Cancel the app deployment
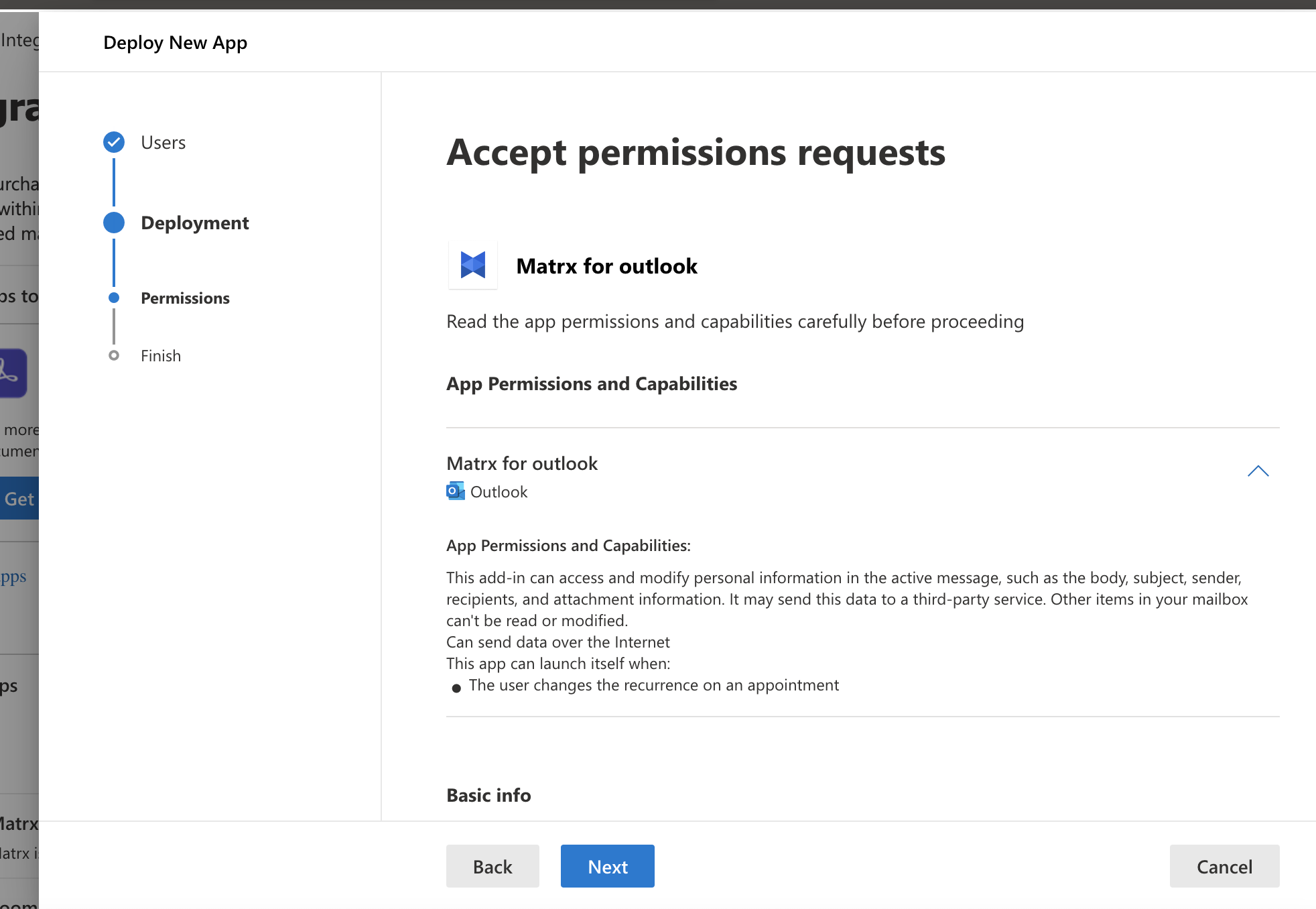This screenshot has height=909, width=1316. point(1224,866)
